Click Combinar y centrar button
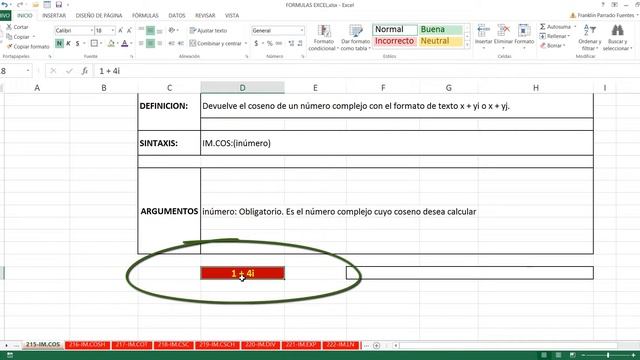This screenshot has height=360, width=640. [x=216, y=43]
